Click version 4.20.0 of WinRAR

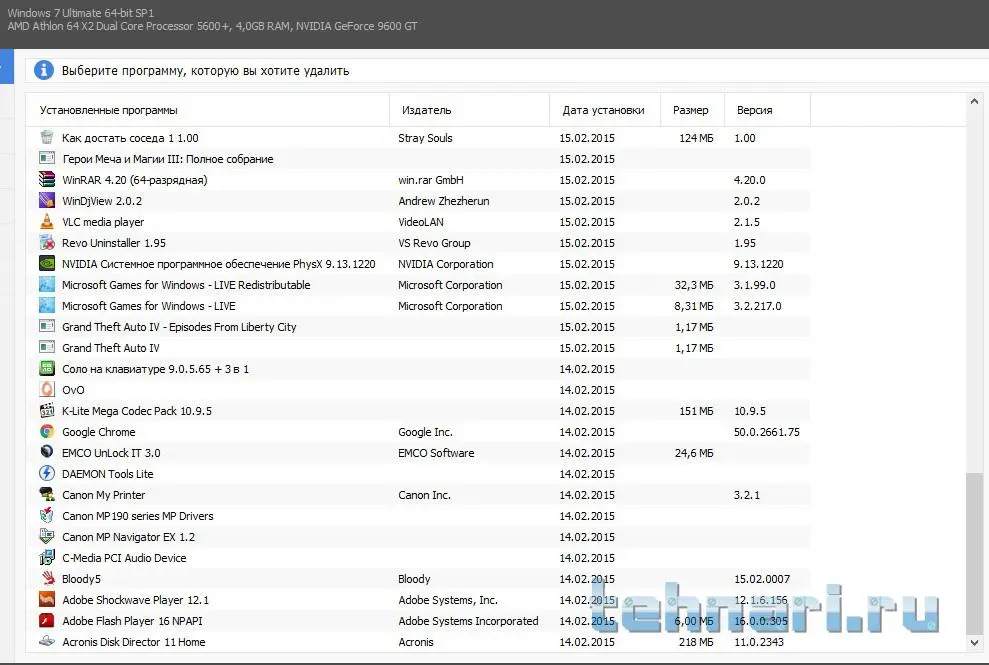[x=749, y=180]
